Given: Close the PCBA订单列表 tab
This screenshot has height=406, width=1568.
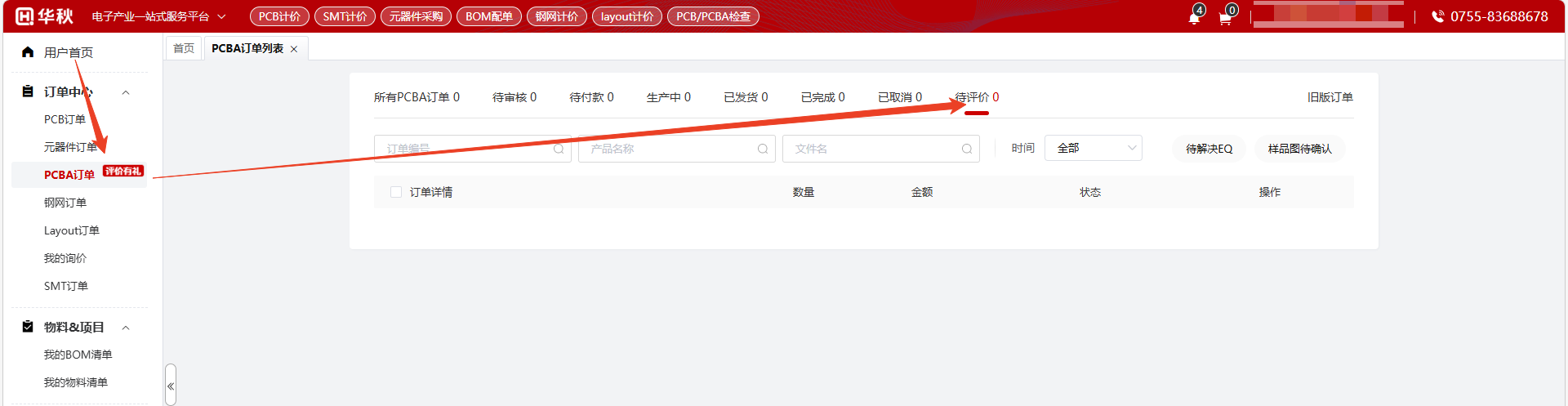Looking at the screenshot, I should click(x=294, y=49).
